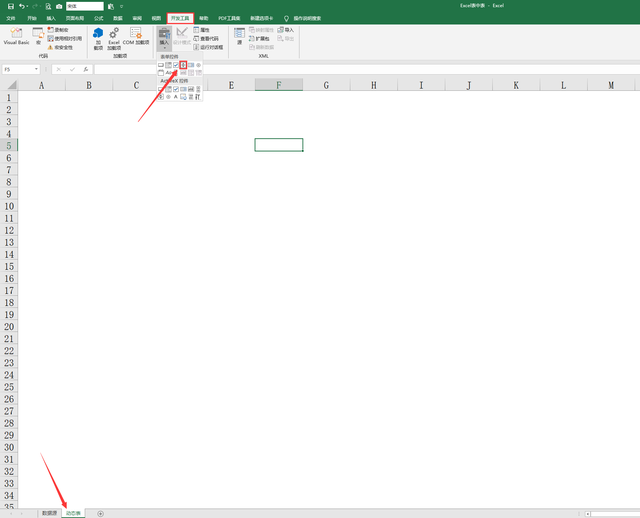Click the insert function fx icon
The height and width of the screenshot is (518, 640).
tap(86, 69)
